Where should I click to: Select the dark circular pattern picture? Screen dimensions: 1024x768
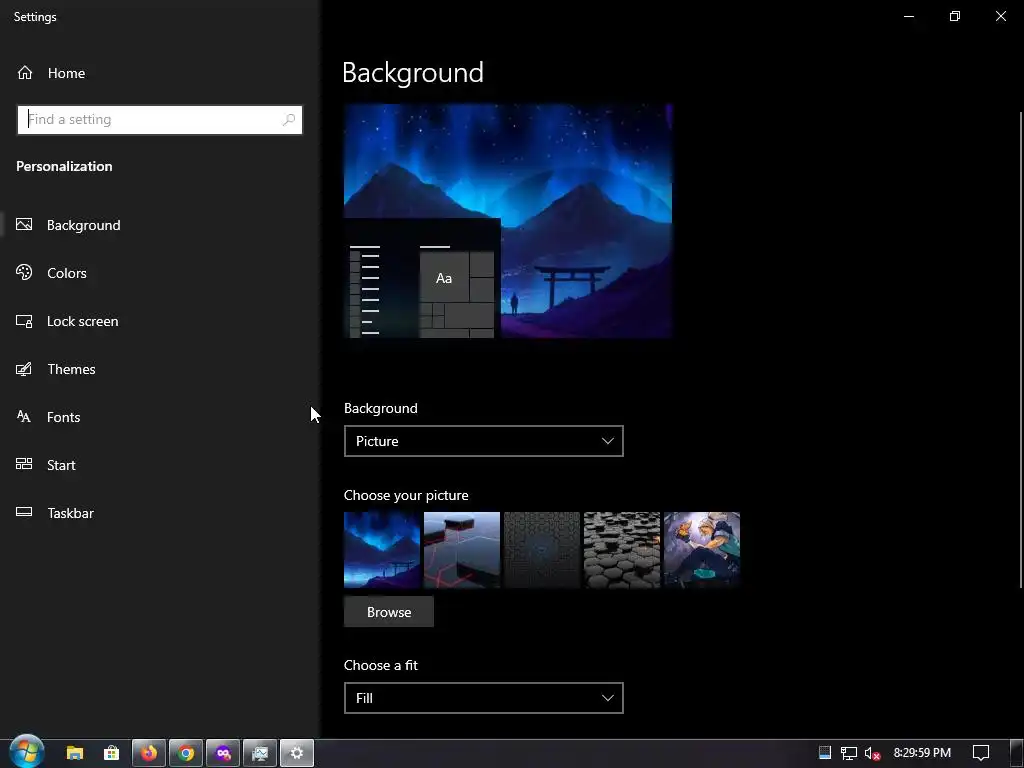[542, 550]
